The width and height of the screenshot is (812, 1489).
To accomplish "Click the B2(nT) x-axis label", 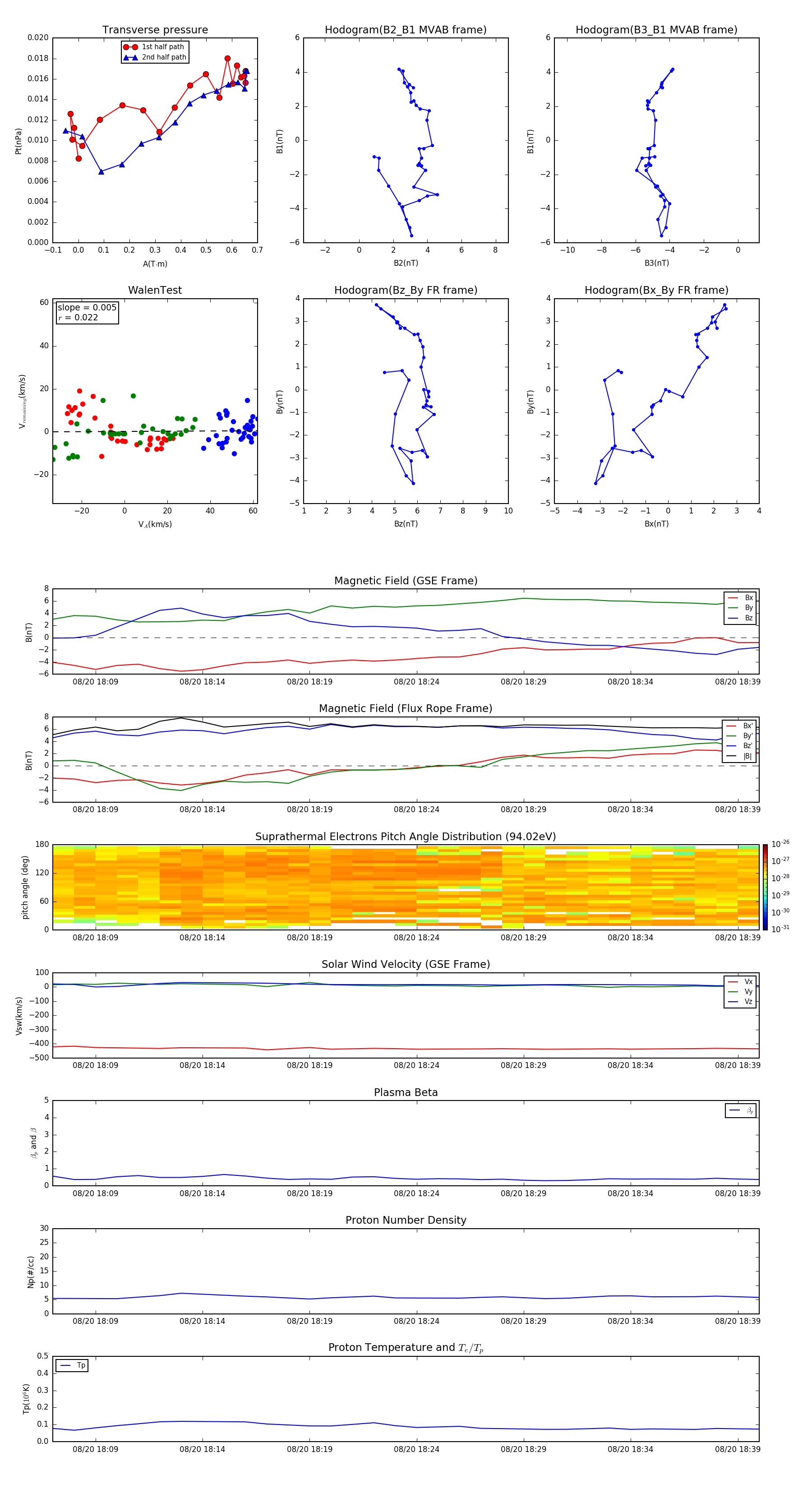I will (x=406, y=263).
